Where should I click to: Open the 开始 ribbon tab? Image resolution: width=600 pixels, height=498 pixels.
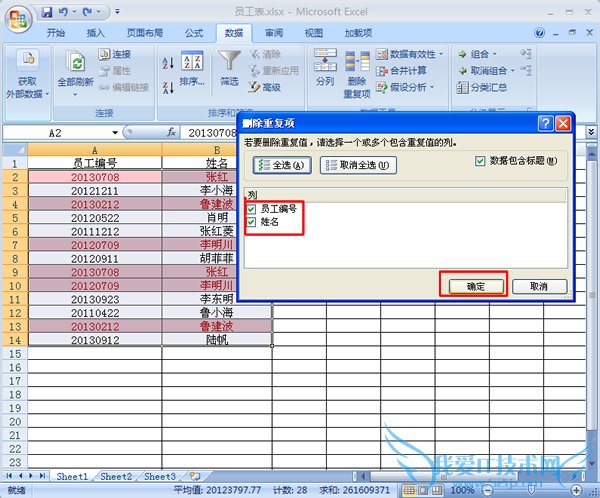point(56,33)
